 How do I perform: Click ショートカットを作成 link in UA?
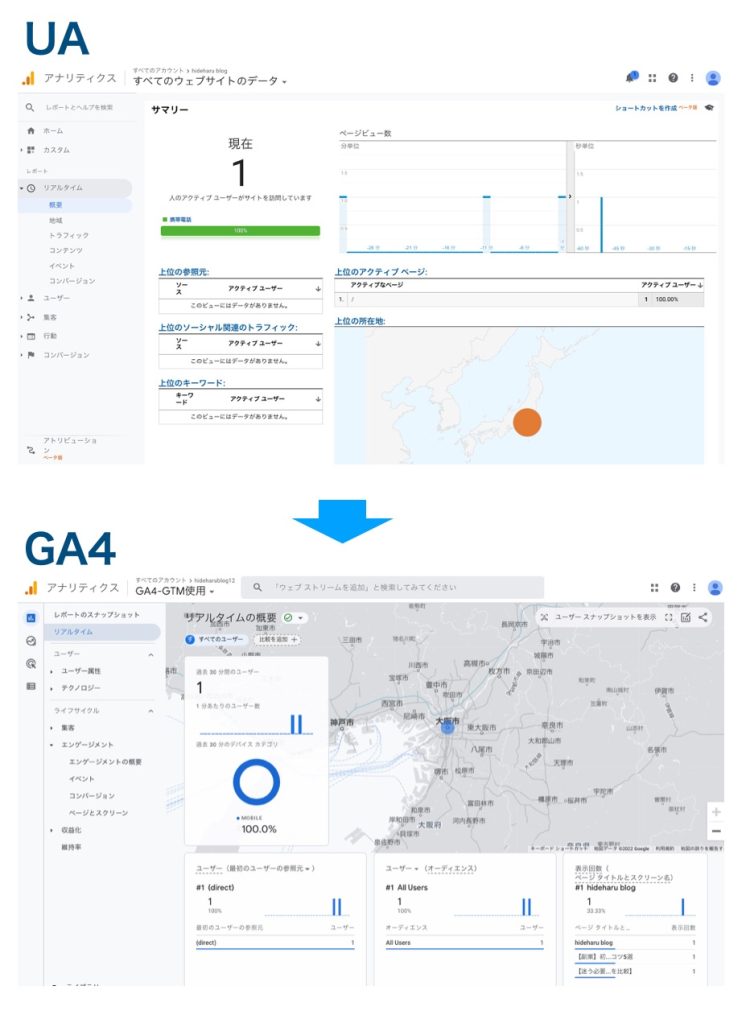pyautogui.click(x=646, y=107)
